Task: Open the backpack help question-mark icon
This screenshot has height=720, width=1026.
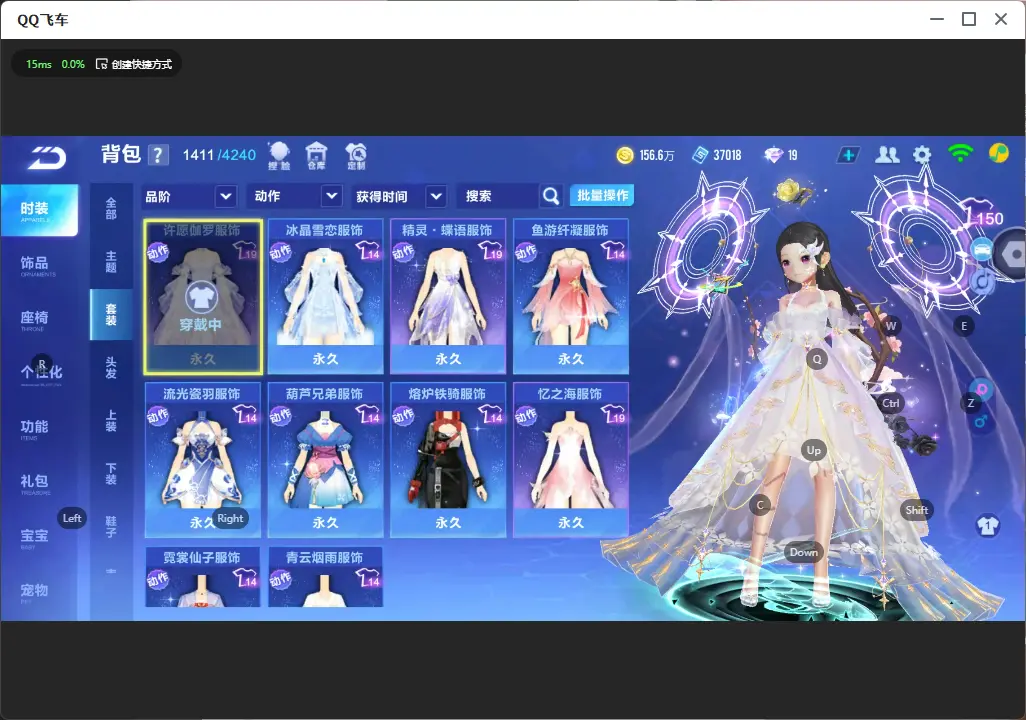Action: pos(158,155)
